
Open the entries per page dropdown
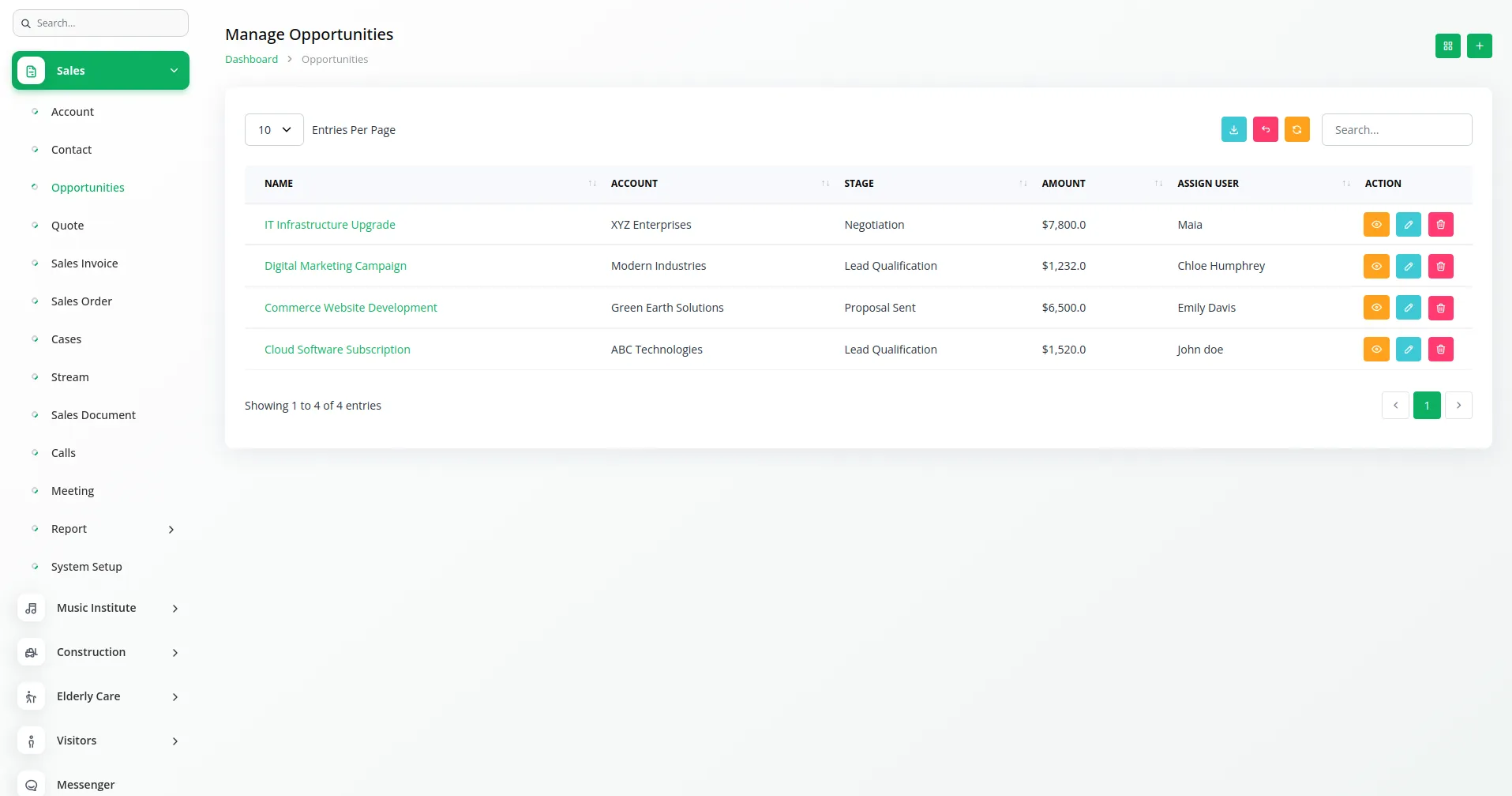[x=274, y=130]
